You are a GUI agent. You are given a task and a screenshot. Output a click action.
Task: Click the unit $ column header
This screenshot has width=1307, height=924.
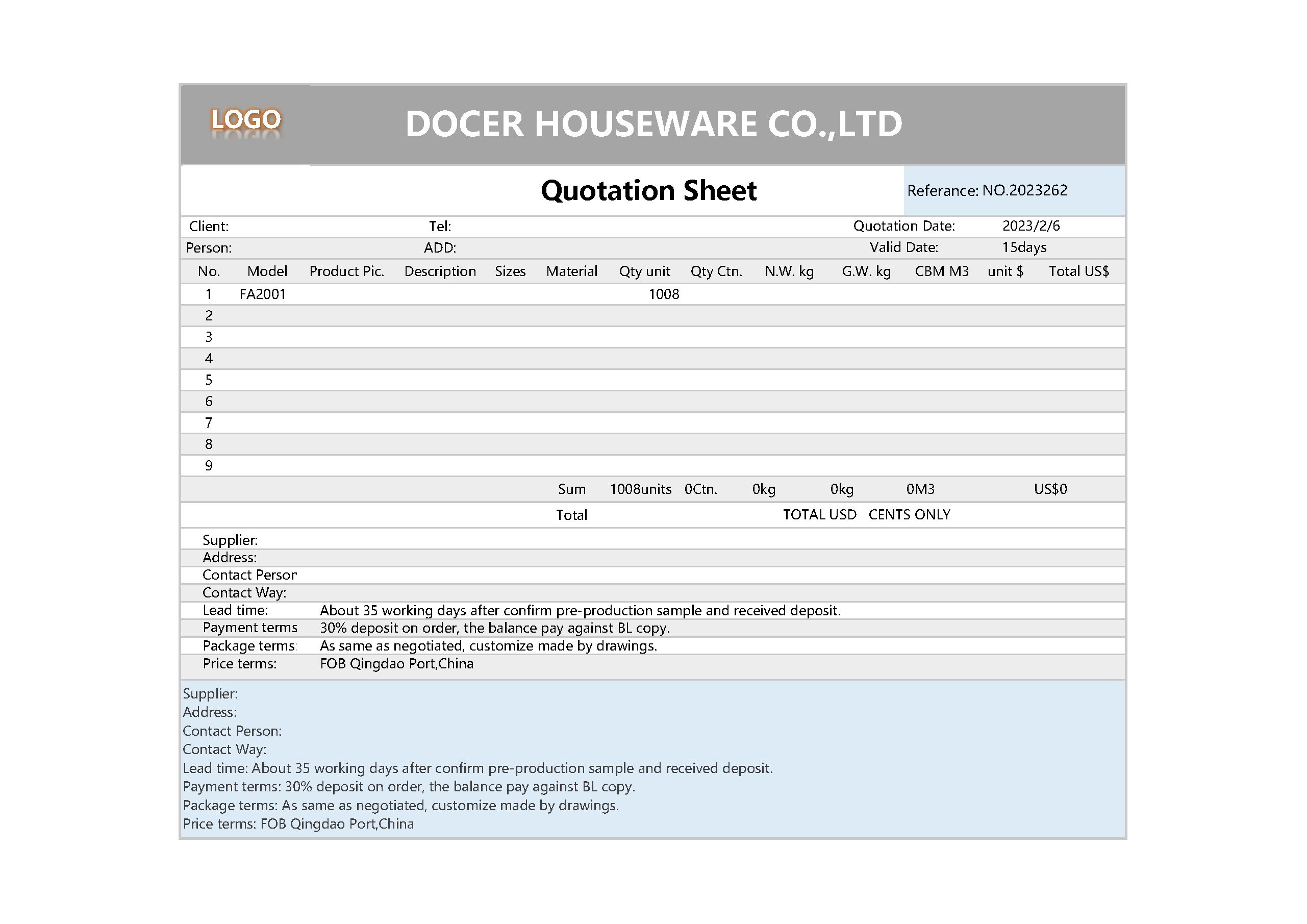[1006, 271]
